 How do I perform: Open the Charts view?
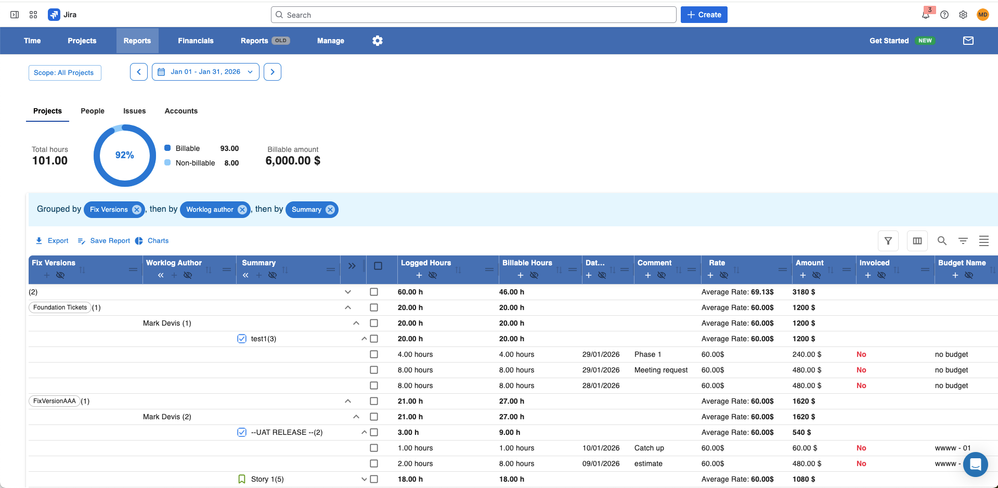coord(151,241)
